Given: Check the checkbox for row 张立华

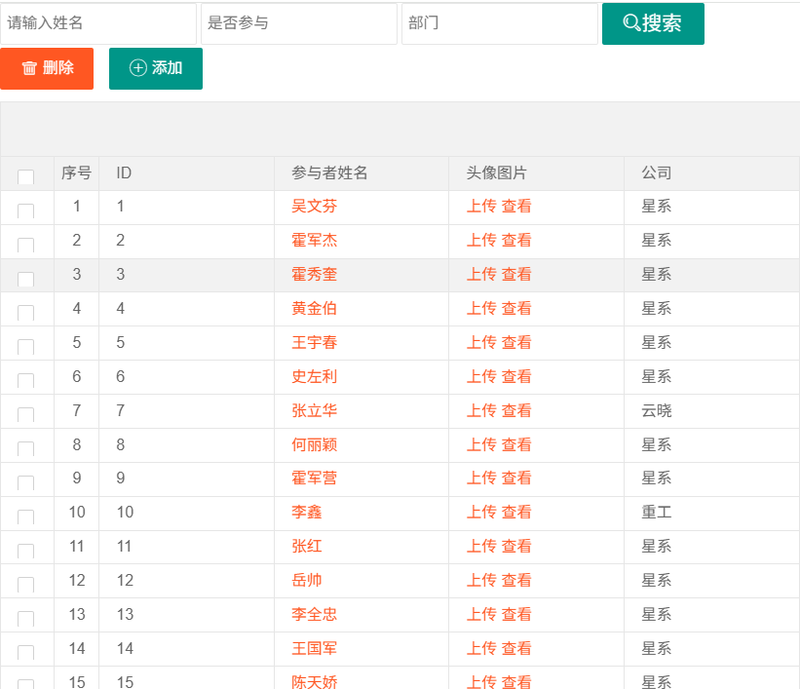Looking at the screenshot, I should coord(26,414).
